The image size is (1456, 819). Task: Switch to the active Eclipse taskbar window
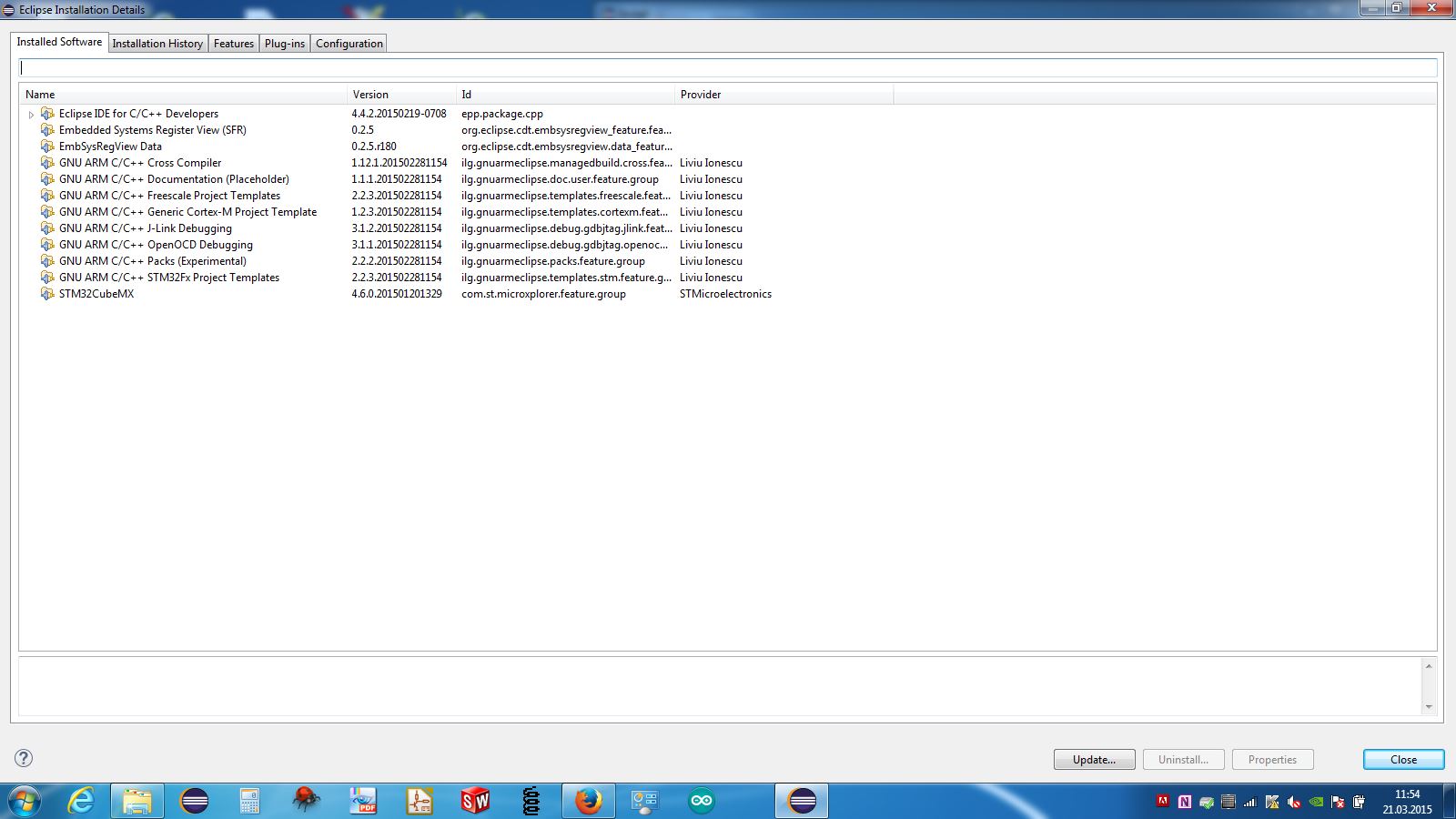802,802
